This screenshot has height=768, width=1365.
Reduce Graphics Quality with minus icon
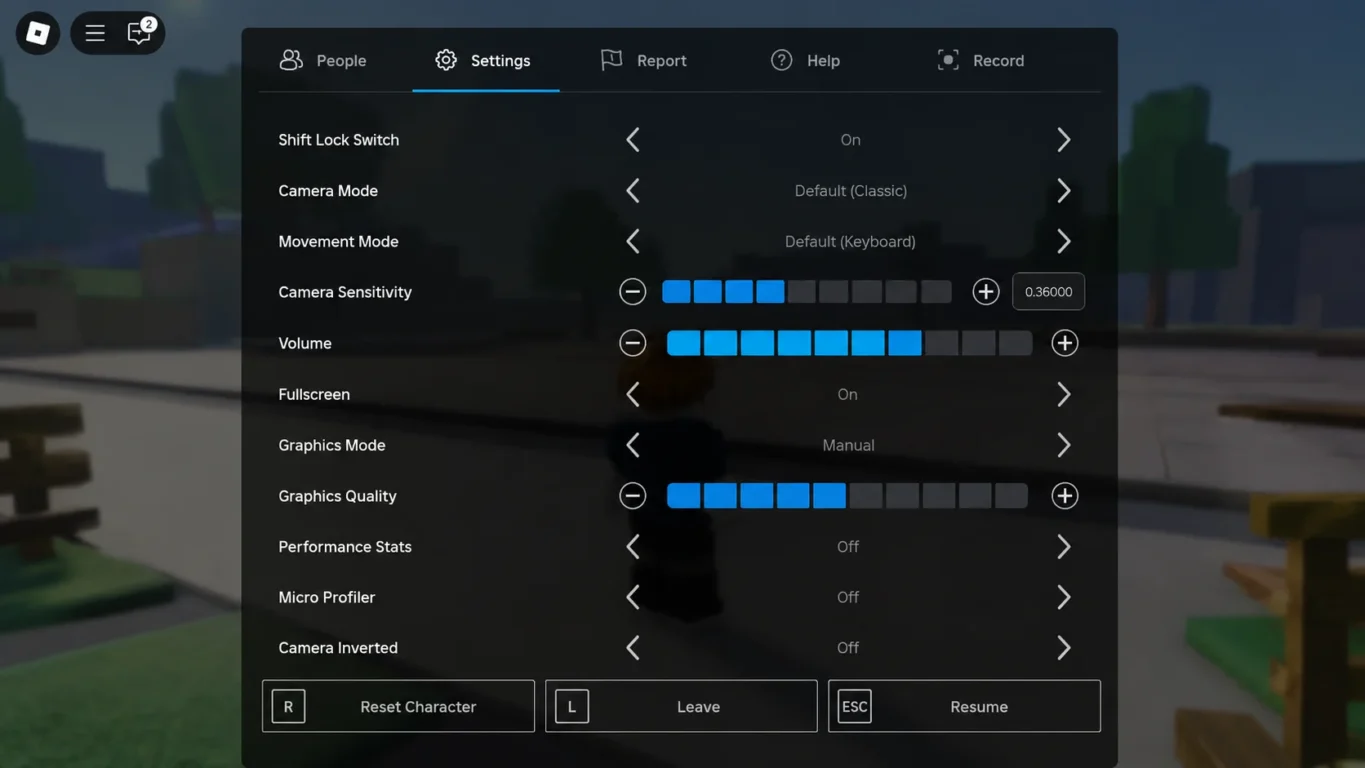pyautogui.click(x=632, y=496)
